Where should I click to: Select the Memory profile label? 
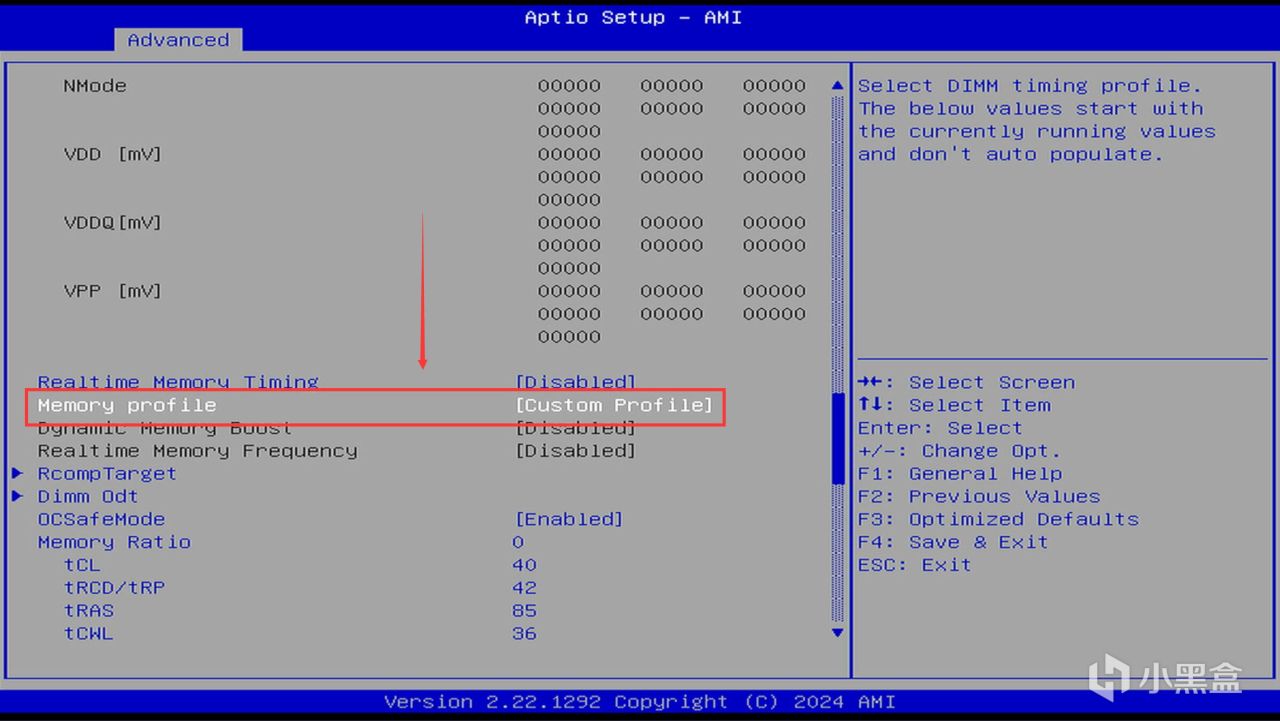click(x=127, y=405)
